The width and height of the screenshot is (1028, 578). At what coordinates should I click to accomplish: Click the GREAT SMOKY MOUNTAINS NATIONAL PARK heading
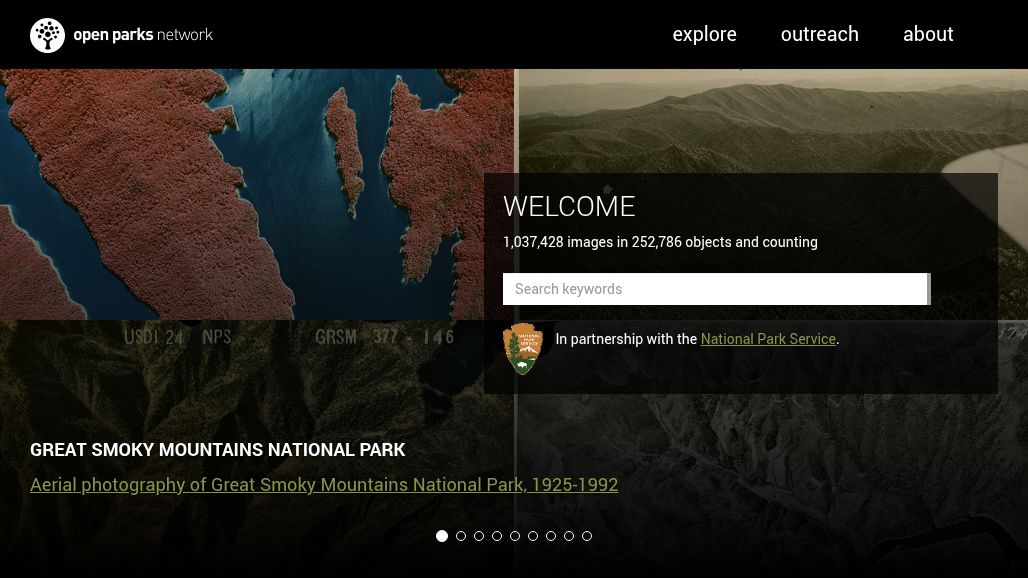[x=217, y=449]
